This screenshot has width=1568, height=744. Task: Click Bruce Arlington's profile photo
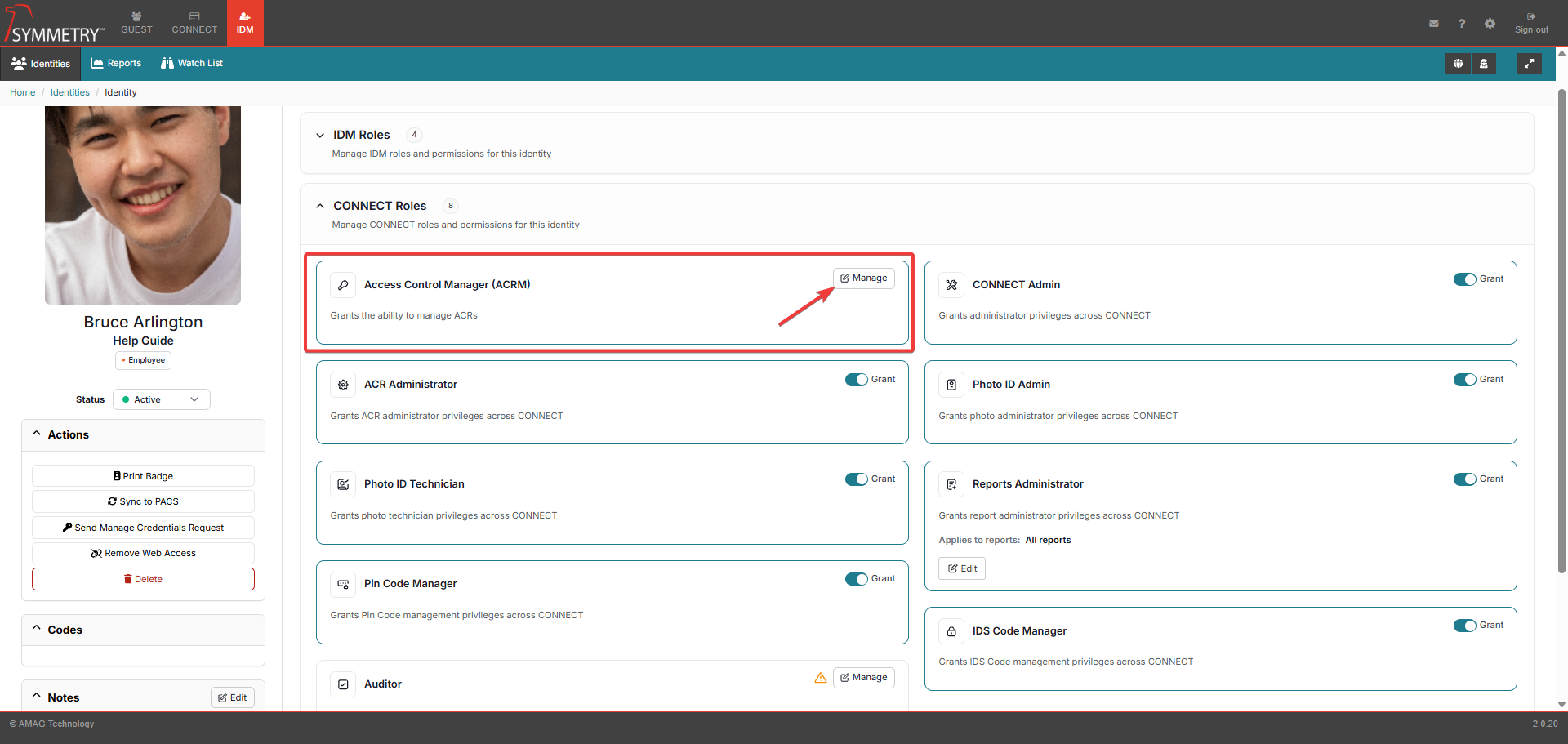(143, 205)
